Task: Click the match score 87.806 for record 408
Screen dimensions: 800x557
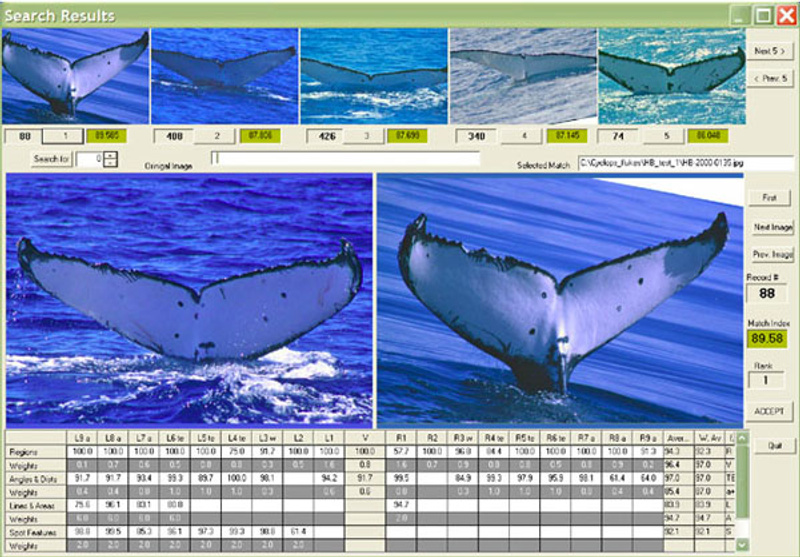Action: pyautogui.click(x=260, y=136)
